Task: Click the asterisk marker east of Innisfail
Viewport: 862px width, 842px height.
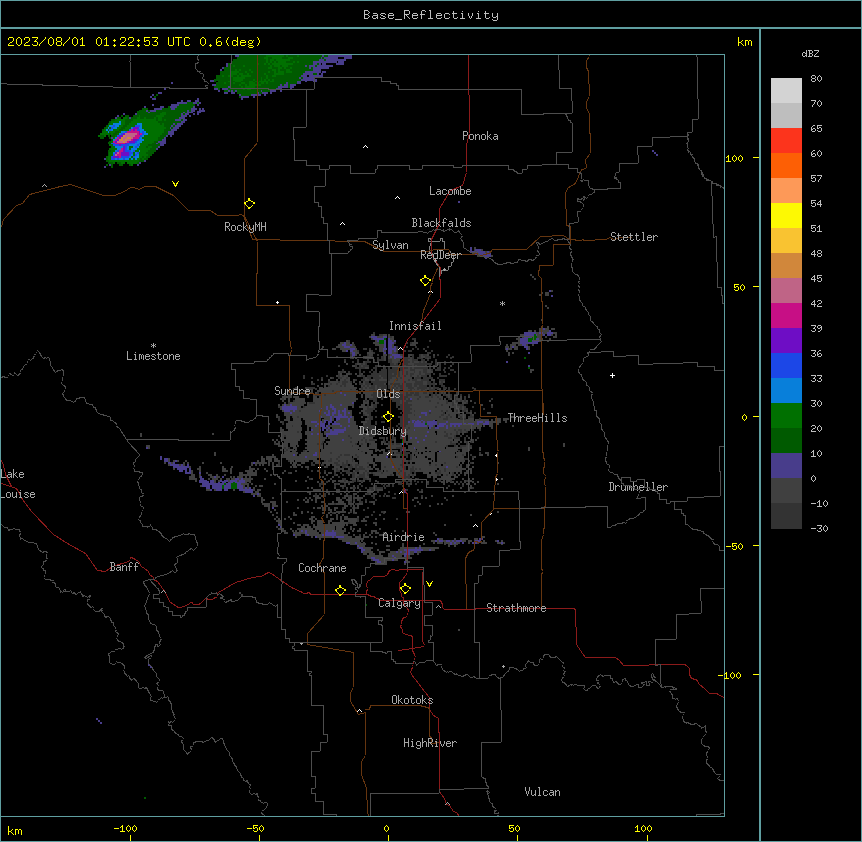Action: pos(502,303)
